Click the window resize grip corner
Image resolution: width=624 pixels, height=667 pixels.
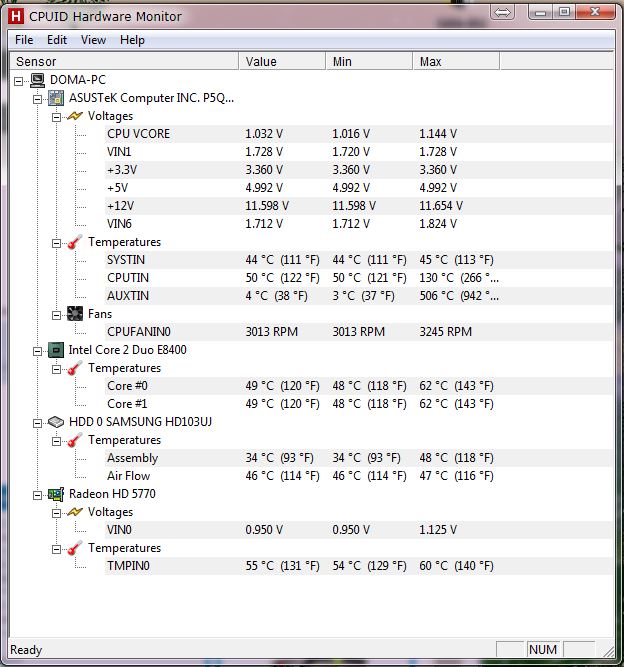pos(609,651)
